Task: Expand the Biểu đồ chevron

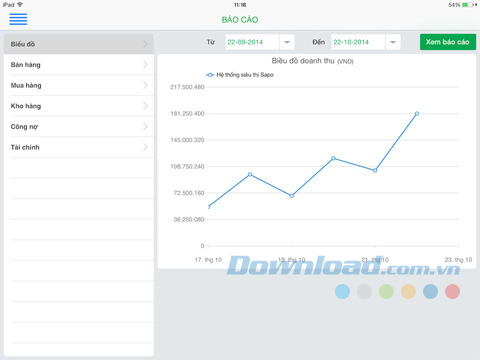Action: 145,44
